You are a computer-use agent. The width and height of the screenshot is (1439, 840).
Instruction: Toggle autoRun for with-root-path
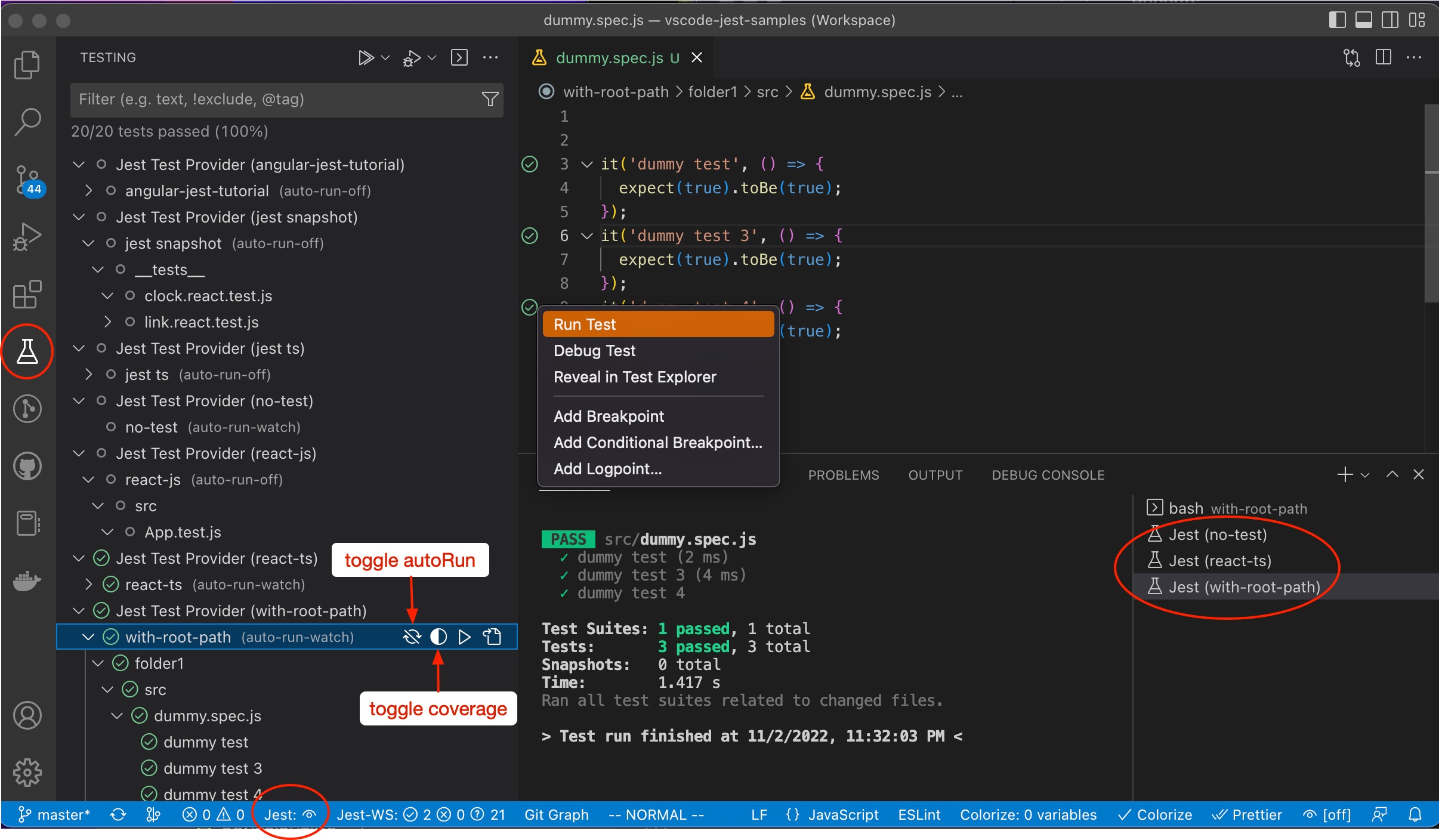(412, 637)
